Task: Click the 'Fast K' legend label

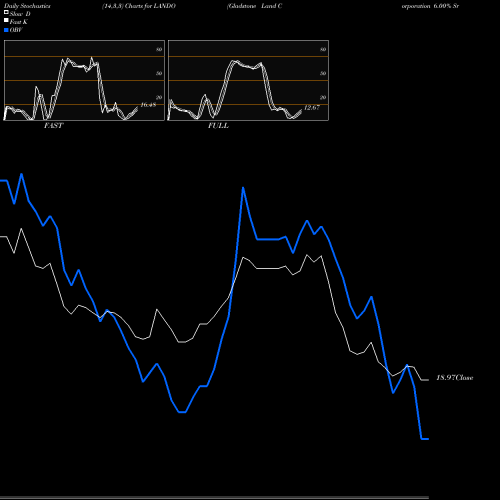Action: click(19, 22)
